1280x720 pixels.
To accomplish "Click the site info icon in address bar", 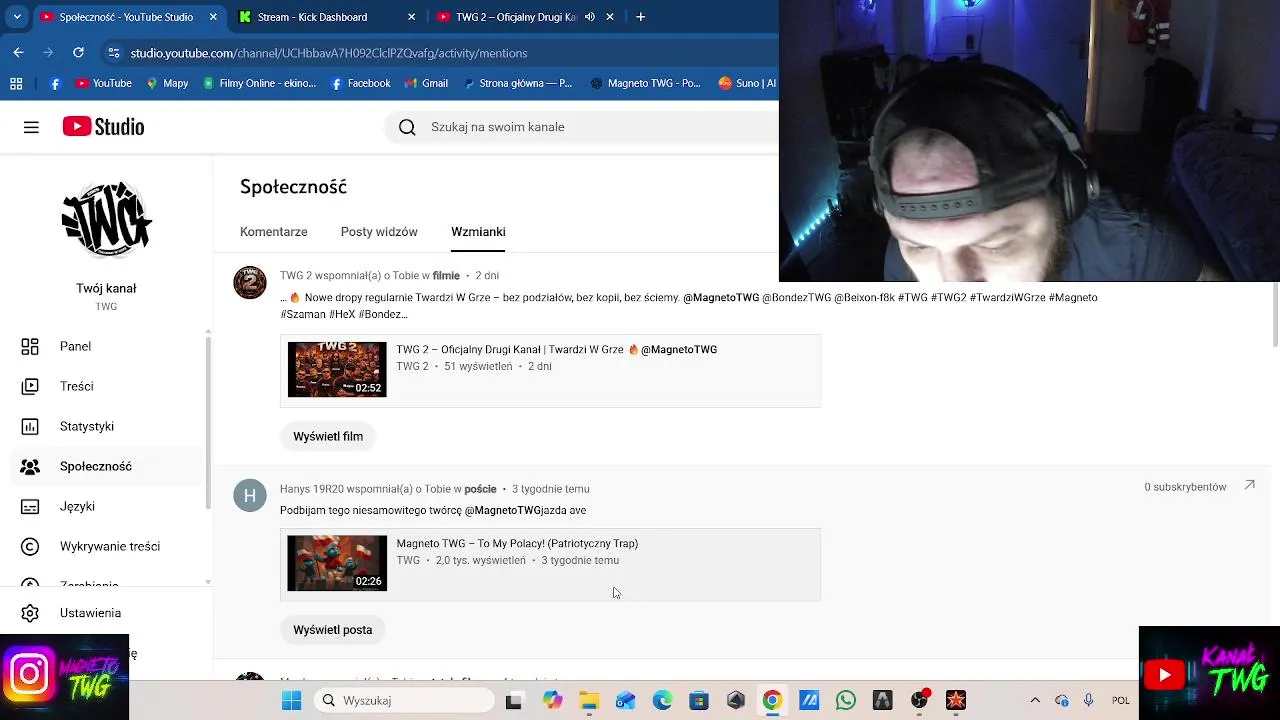I will pos(113,53).
